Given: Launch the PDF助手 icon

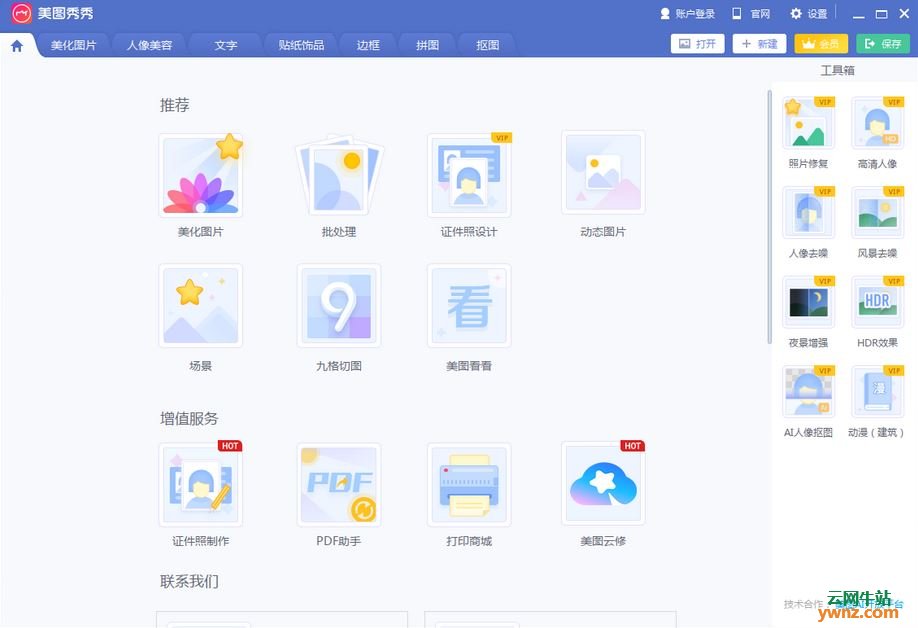Looking at the screenshot, I should (339, 484).
